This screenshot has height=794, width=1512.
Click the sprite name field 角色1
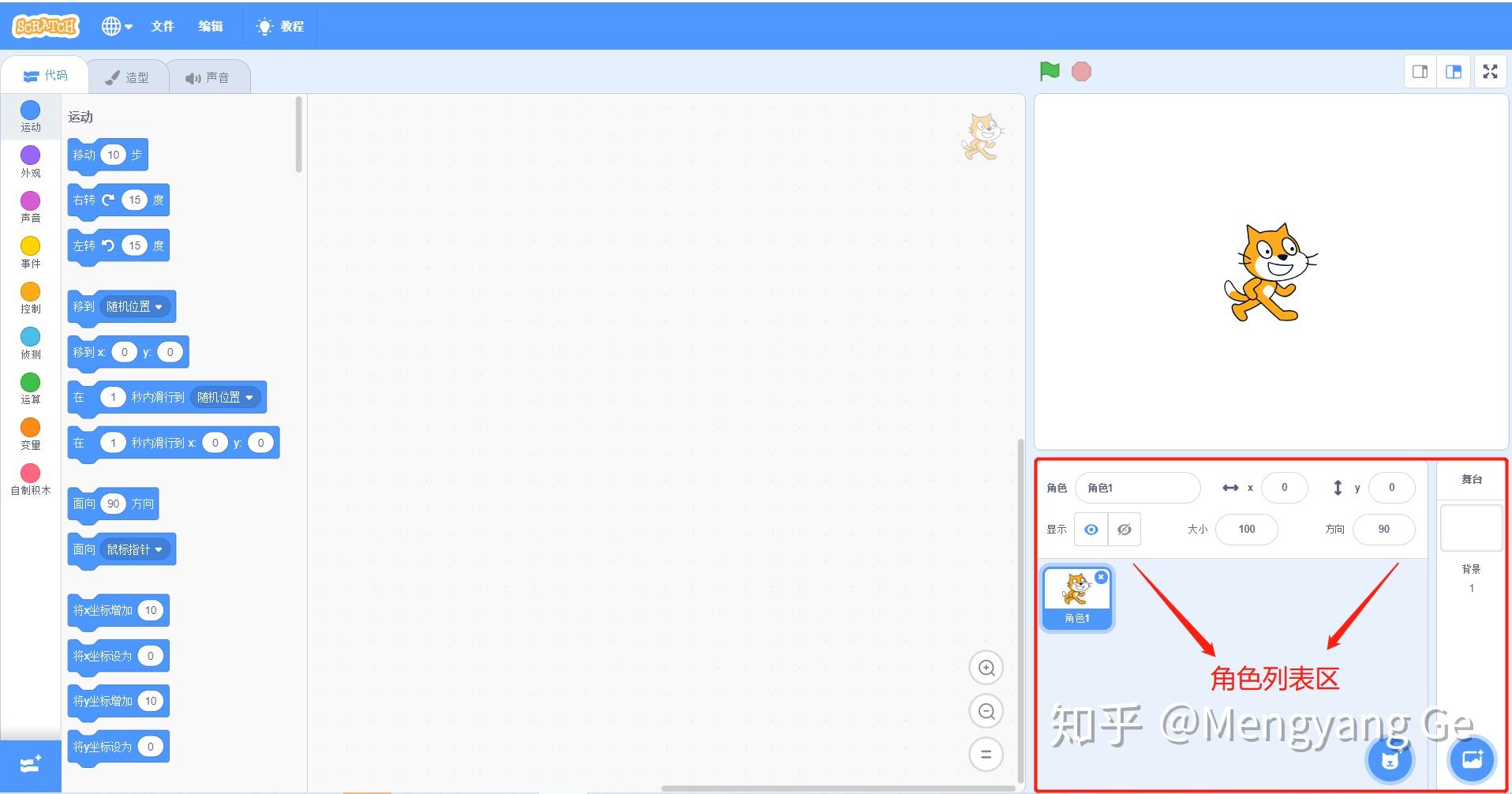tap(1138, 488)
